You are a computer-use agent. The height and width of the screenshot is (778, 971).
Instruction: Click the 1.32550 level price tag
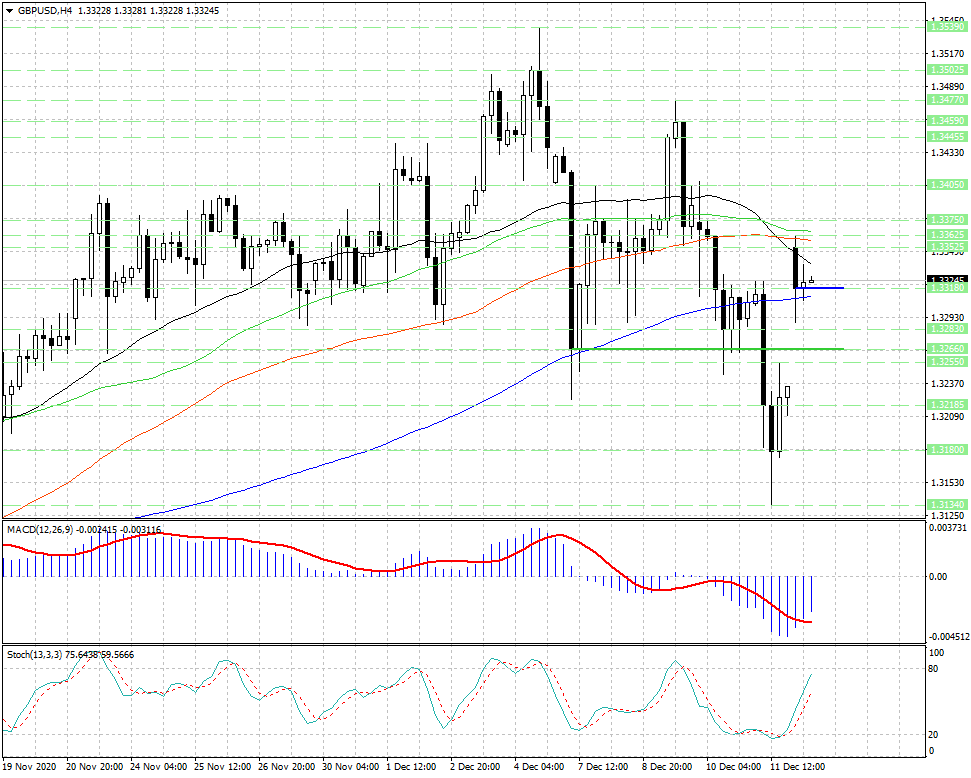pos(947,362)
